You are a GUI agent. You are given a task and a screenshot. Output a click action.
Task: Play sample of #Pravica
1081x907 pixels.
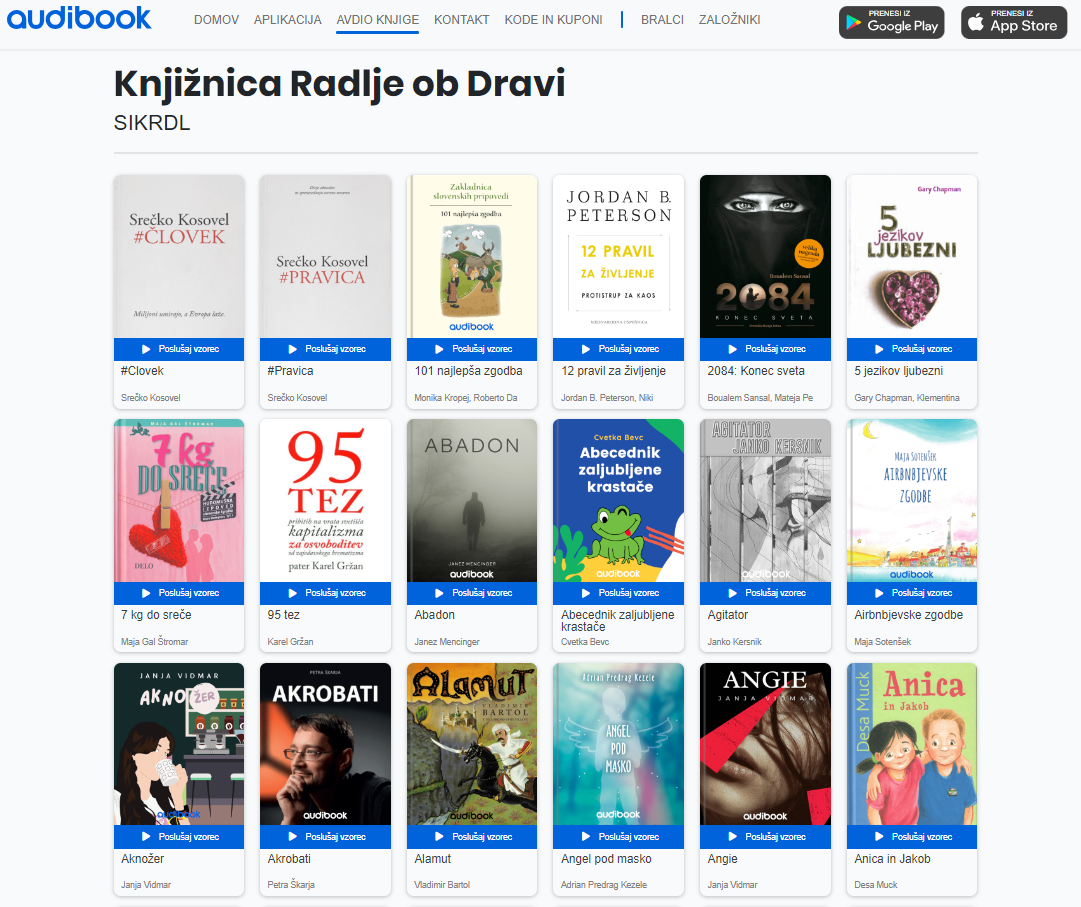click(x=325, y=349)
